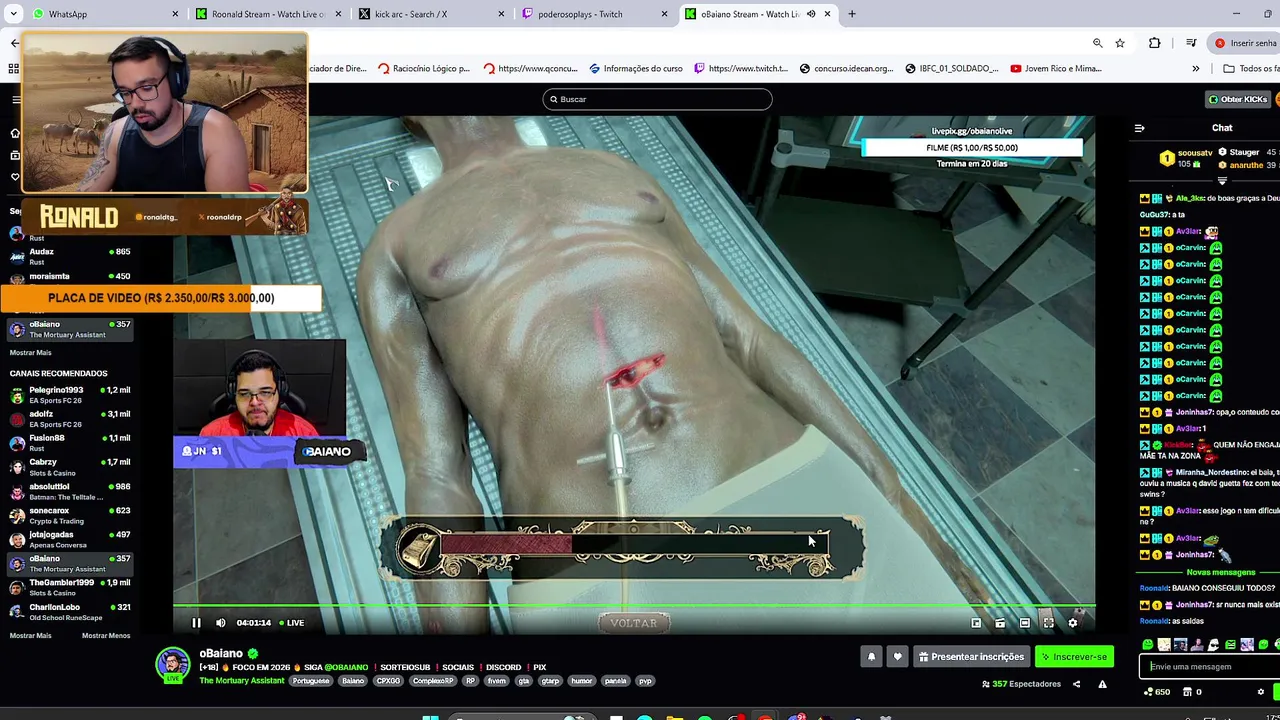Click the fivem tag
Screen dimensions: 1280x720
pyautogui.click(x=497, y=681)
